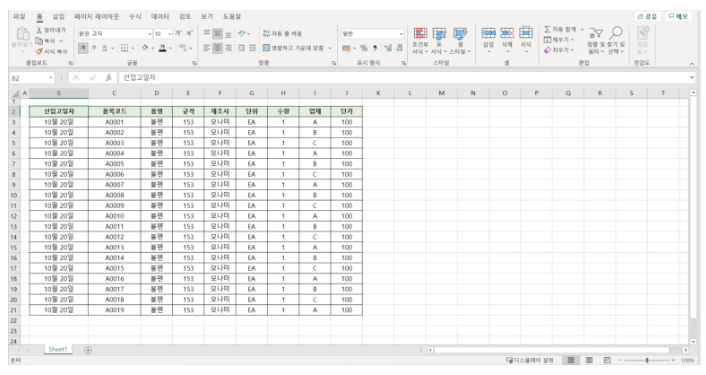
Task: Apply comma style
Action: click(375, 48)
